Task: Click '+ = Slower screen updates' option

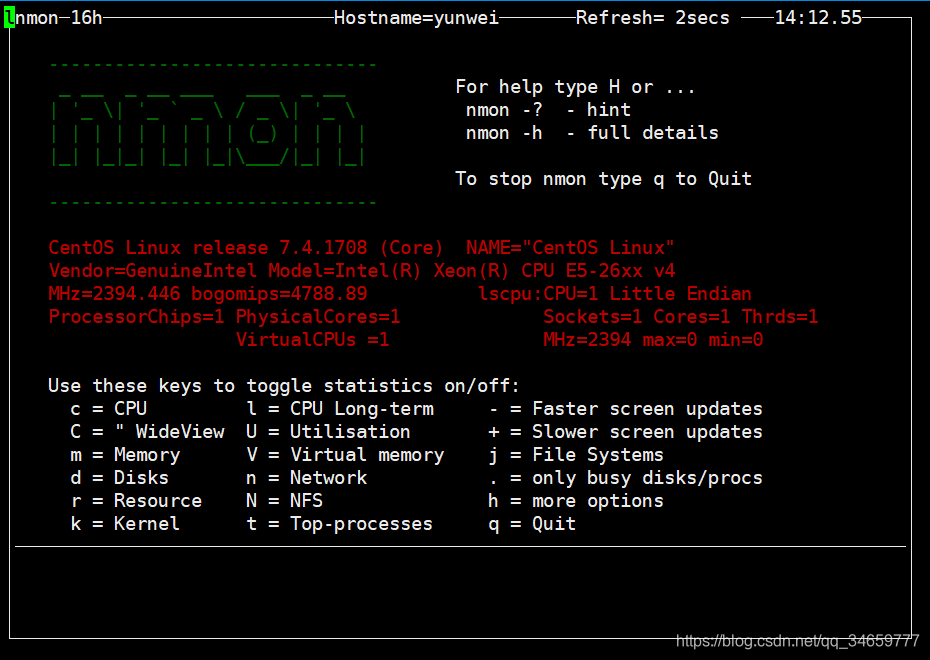Action: click(625, 432)
